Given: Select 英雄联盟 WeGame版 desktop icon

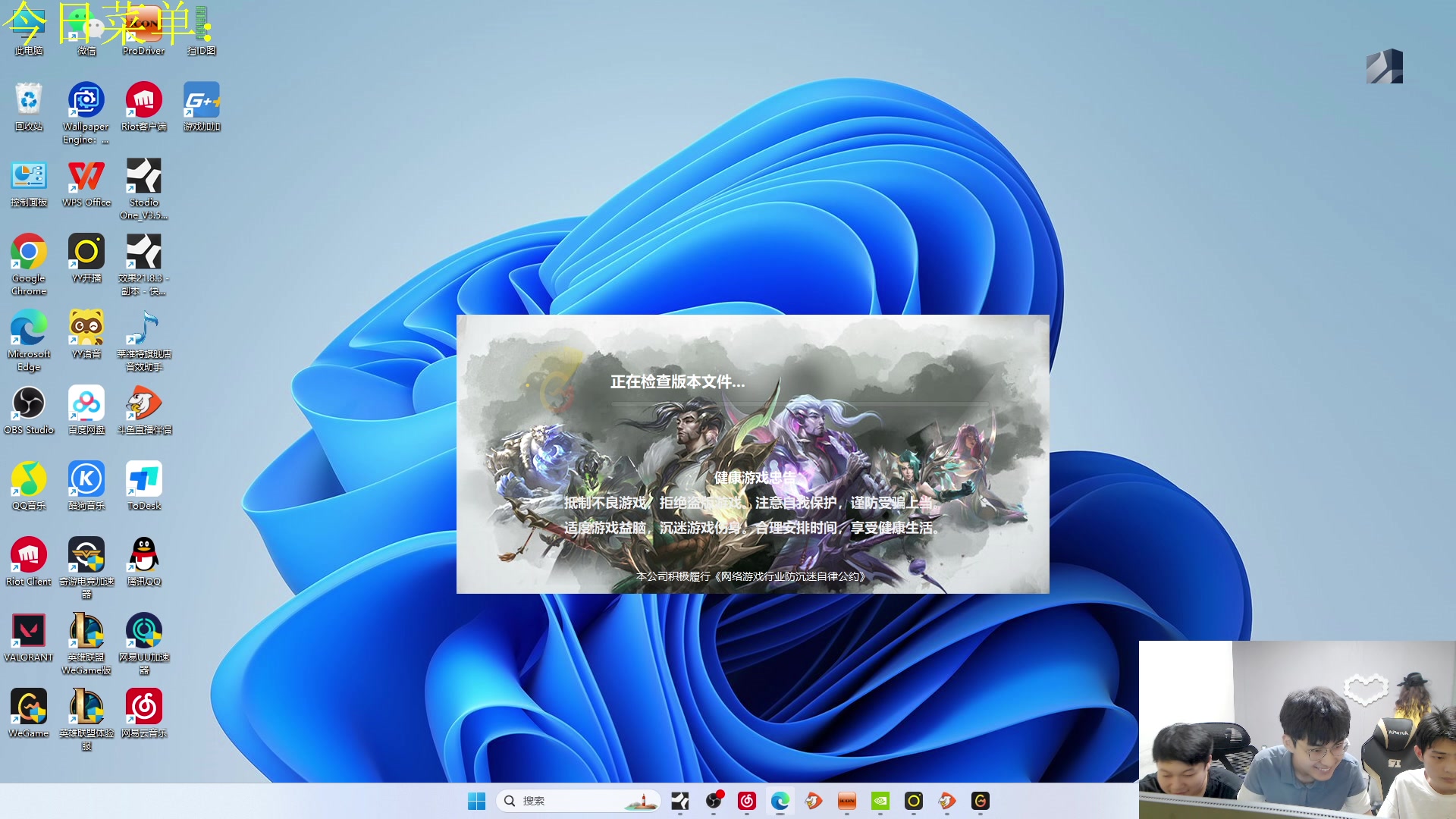Looking at the screenshot, I should click(86, 643).
